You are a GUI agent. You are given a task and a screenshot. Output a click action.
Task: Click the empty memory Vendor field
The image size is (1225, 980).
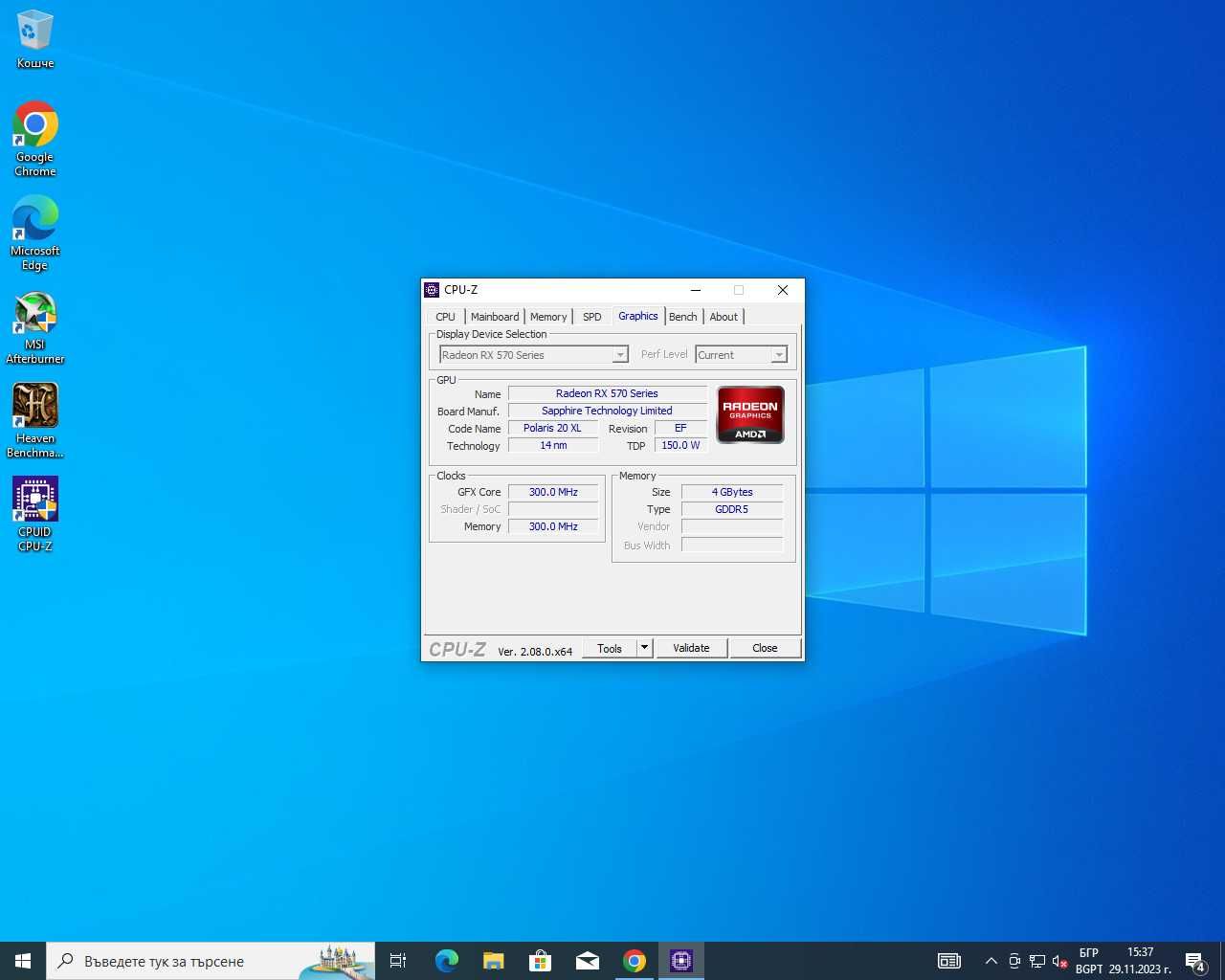click(x=732, y=526)
